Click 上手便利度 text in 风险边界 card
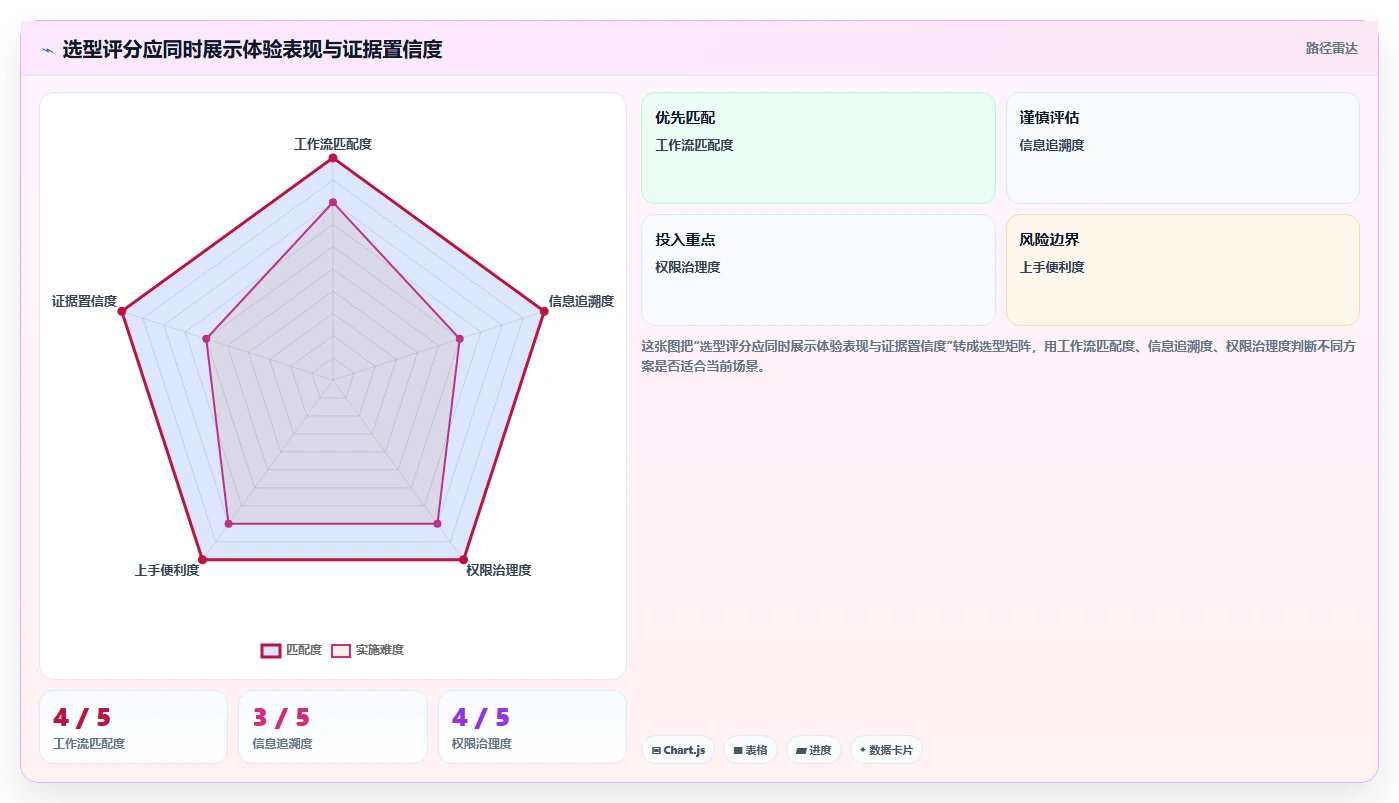This screenshot has height=803, width=1399. [1052, 267]
